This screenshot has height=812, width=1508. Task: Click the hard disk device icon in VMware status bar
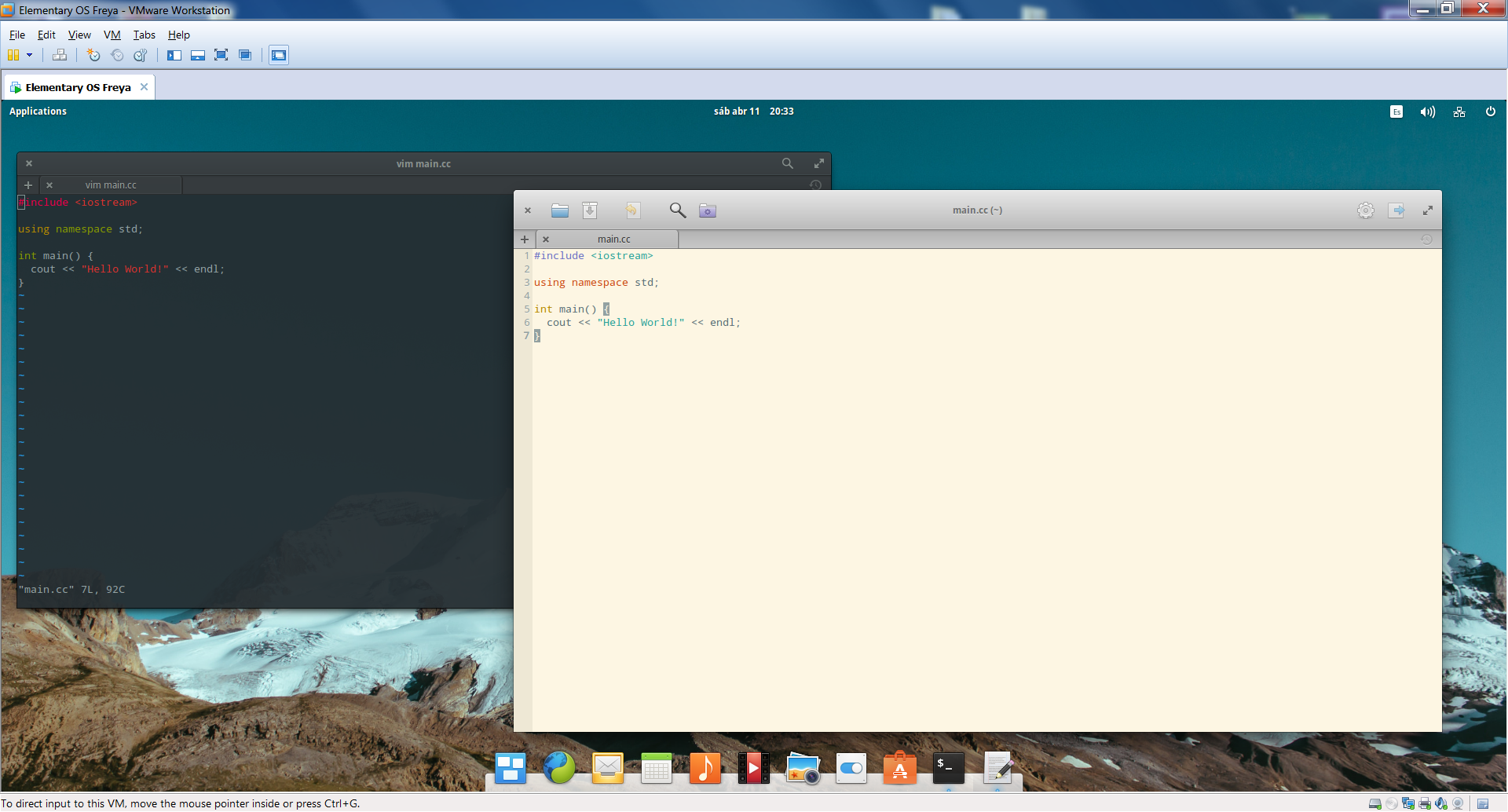(x=1375, y=803)
